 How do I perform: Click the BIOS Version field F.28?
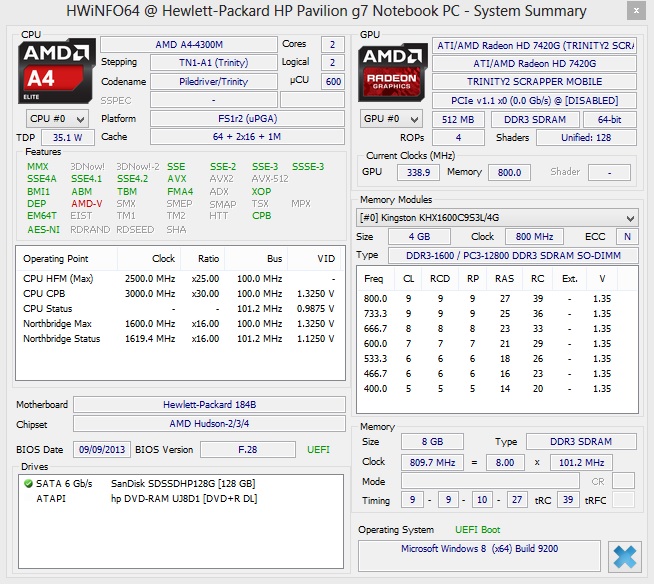point(248,450)
